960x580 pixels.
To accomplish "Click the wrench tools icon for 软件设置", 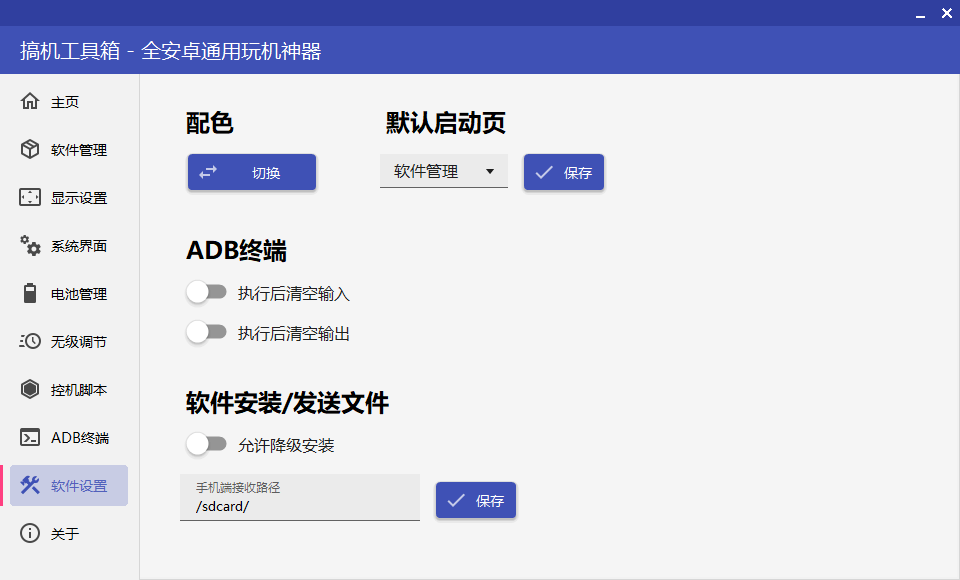I will 29,485.
